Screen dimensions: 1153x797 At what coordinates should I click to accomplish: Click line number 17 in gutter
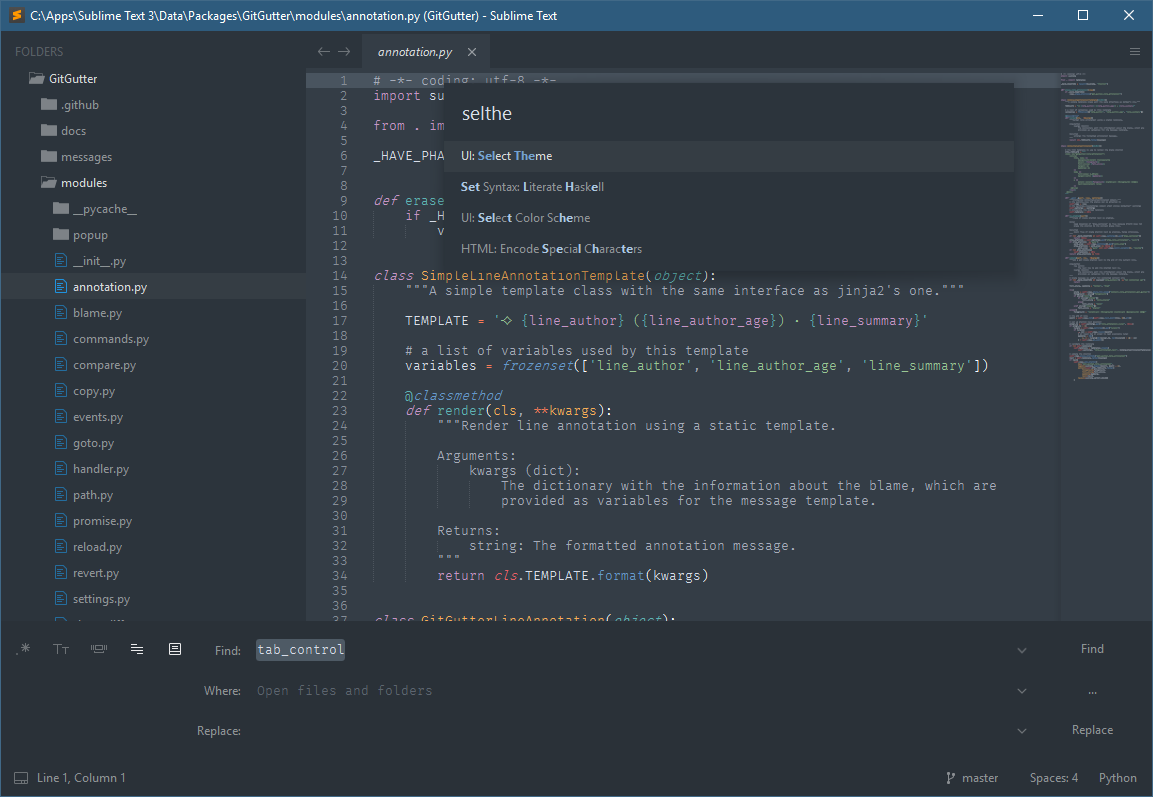coord(340,321)
